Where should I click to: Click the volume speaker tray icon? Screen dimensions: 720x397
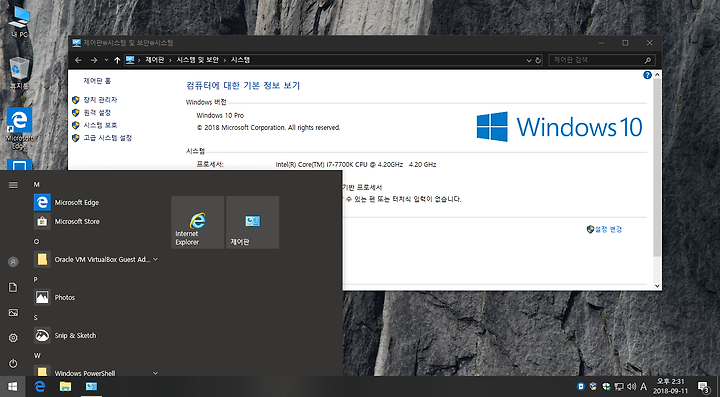[631, 386]
